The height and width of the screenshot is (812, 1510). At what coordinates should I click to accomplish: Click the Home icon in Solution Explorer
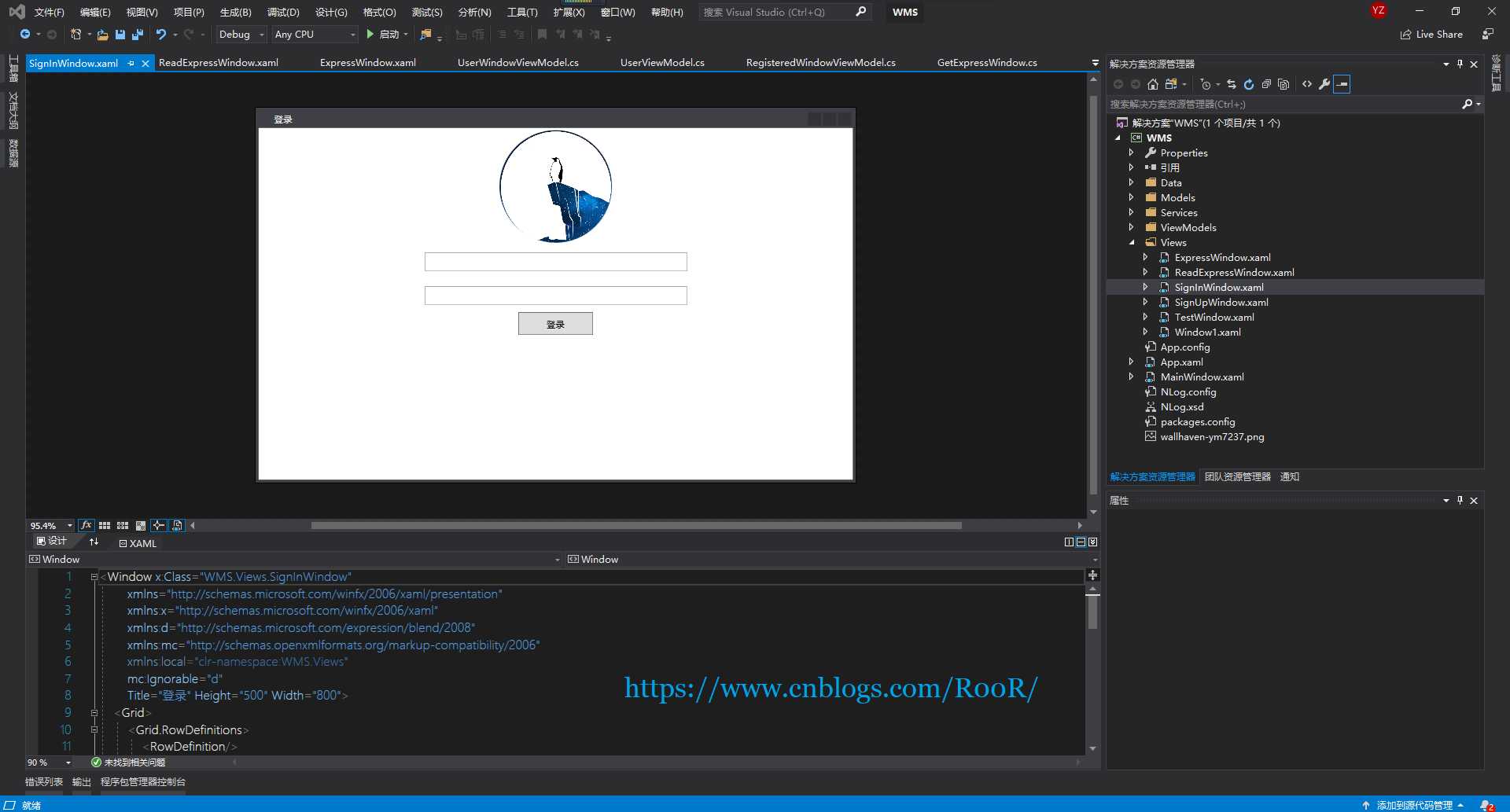pos(1153,84)
